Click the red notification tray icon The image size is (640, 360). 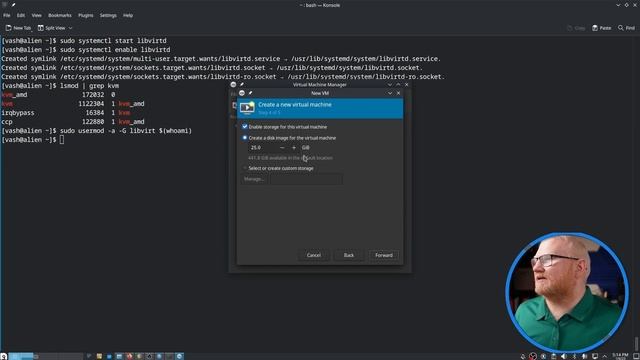[x=533, y=356]
